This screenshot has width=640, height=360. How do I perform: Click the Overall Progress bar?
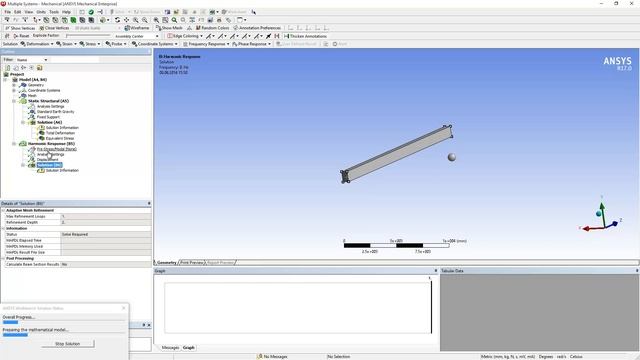coord(64,322)
